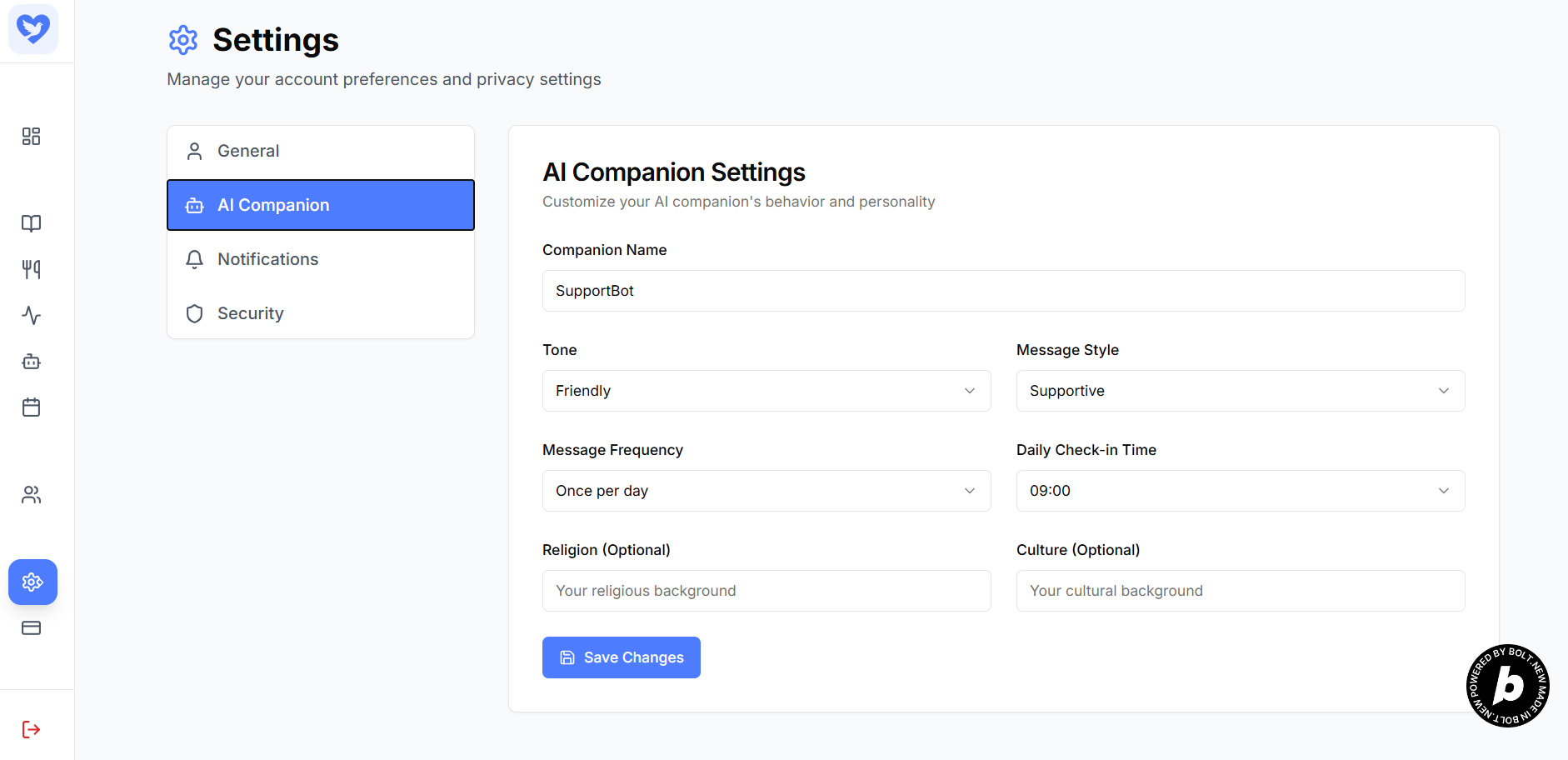Open the calendar icon in sidebar
The width and height of the screenshot is (1568, 760).
point(32,407)
